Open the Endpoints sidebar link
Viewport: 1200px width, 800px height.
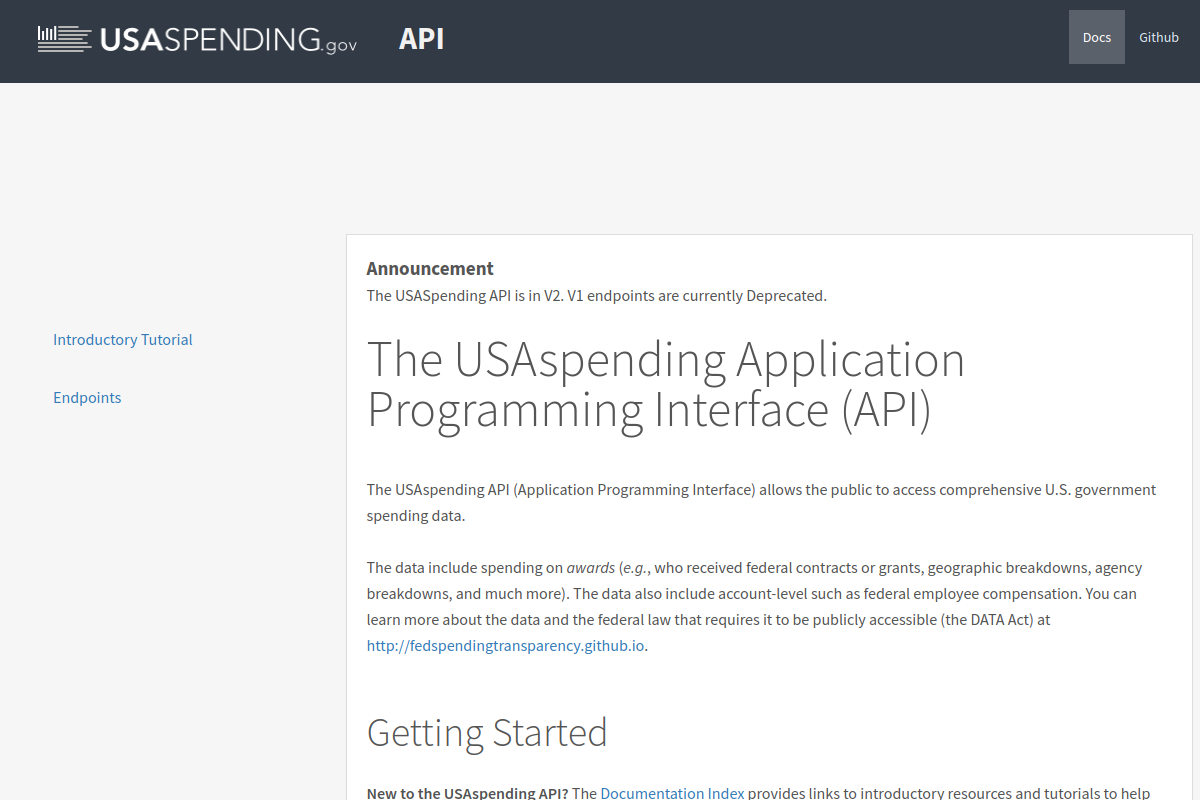point(87,398)
